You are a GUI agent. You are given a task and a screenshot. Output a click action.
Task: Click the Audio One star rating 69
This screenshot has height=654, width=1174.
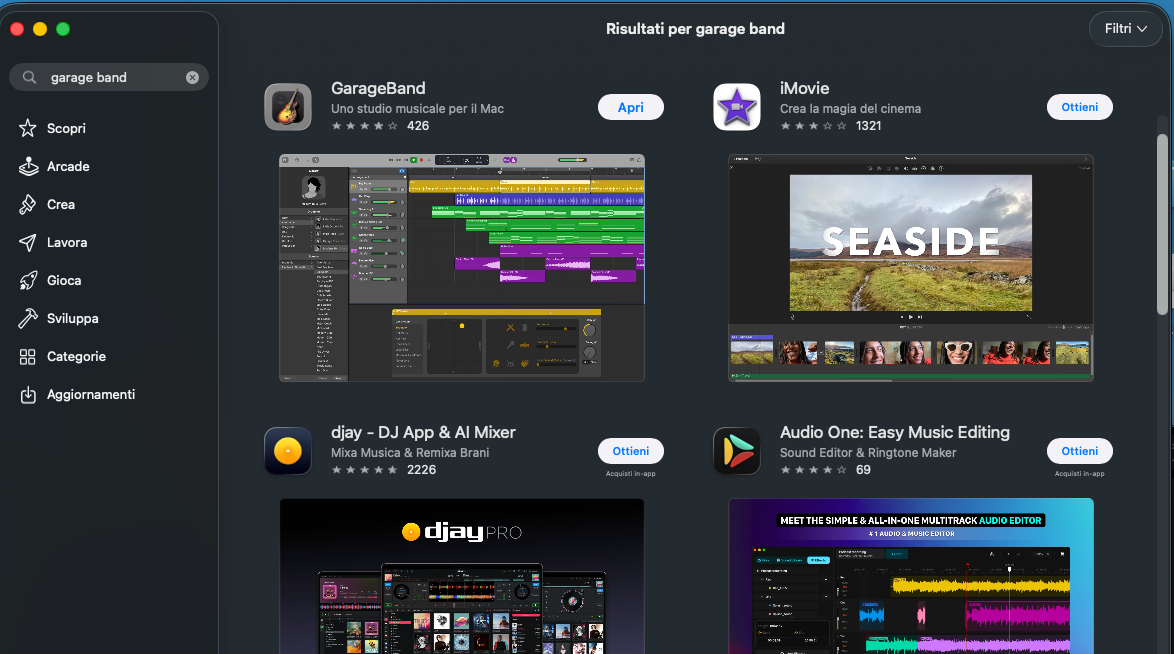[x=825, y=470]
